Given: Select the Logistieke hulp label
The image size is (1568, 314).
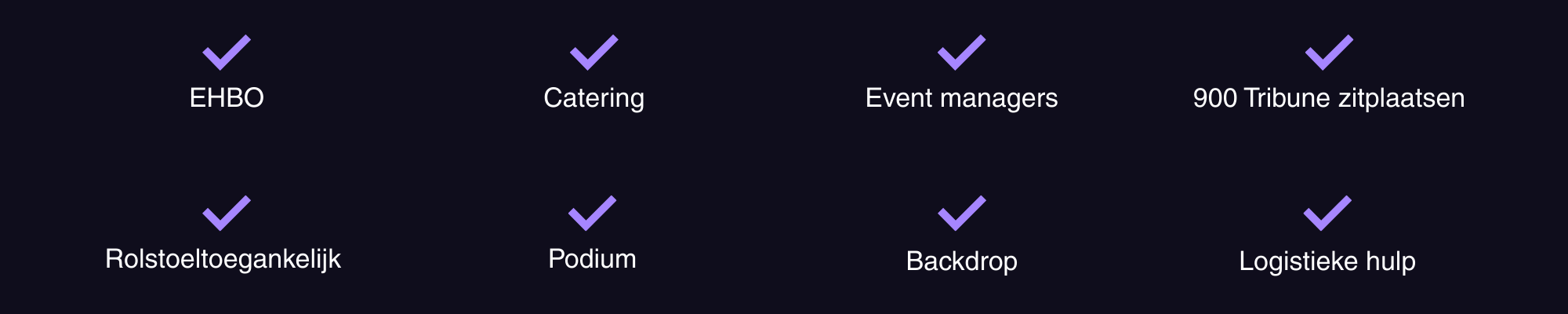Looking at the screenshot, I should pos(1327,261).
